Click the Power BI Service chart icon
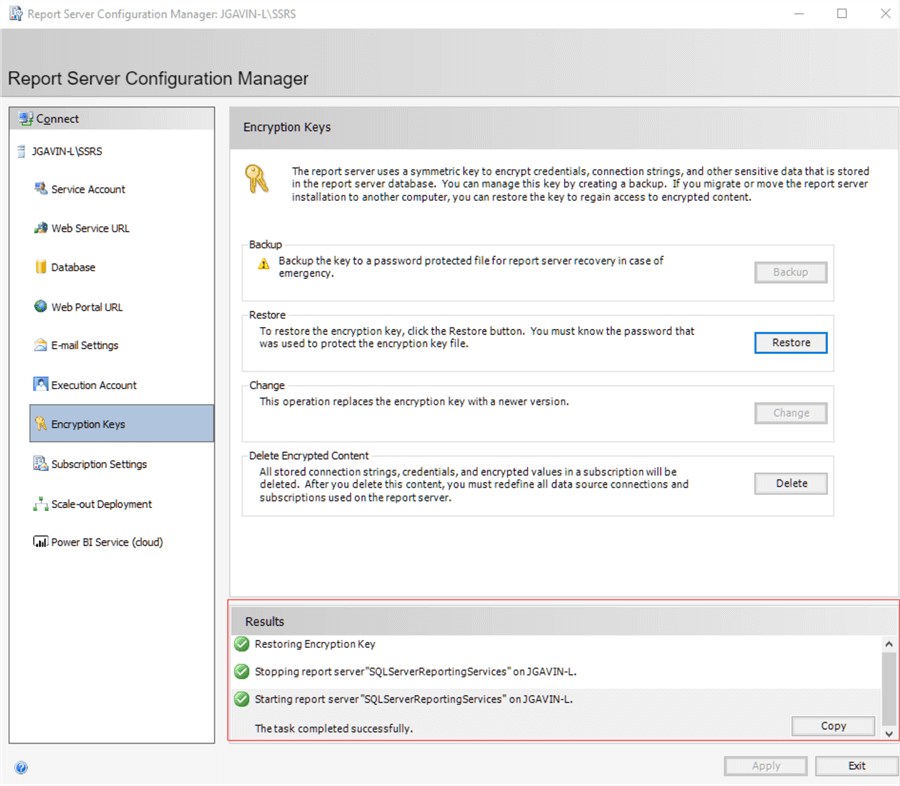The width and height of the screenshot is (900, 786). 40,541
